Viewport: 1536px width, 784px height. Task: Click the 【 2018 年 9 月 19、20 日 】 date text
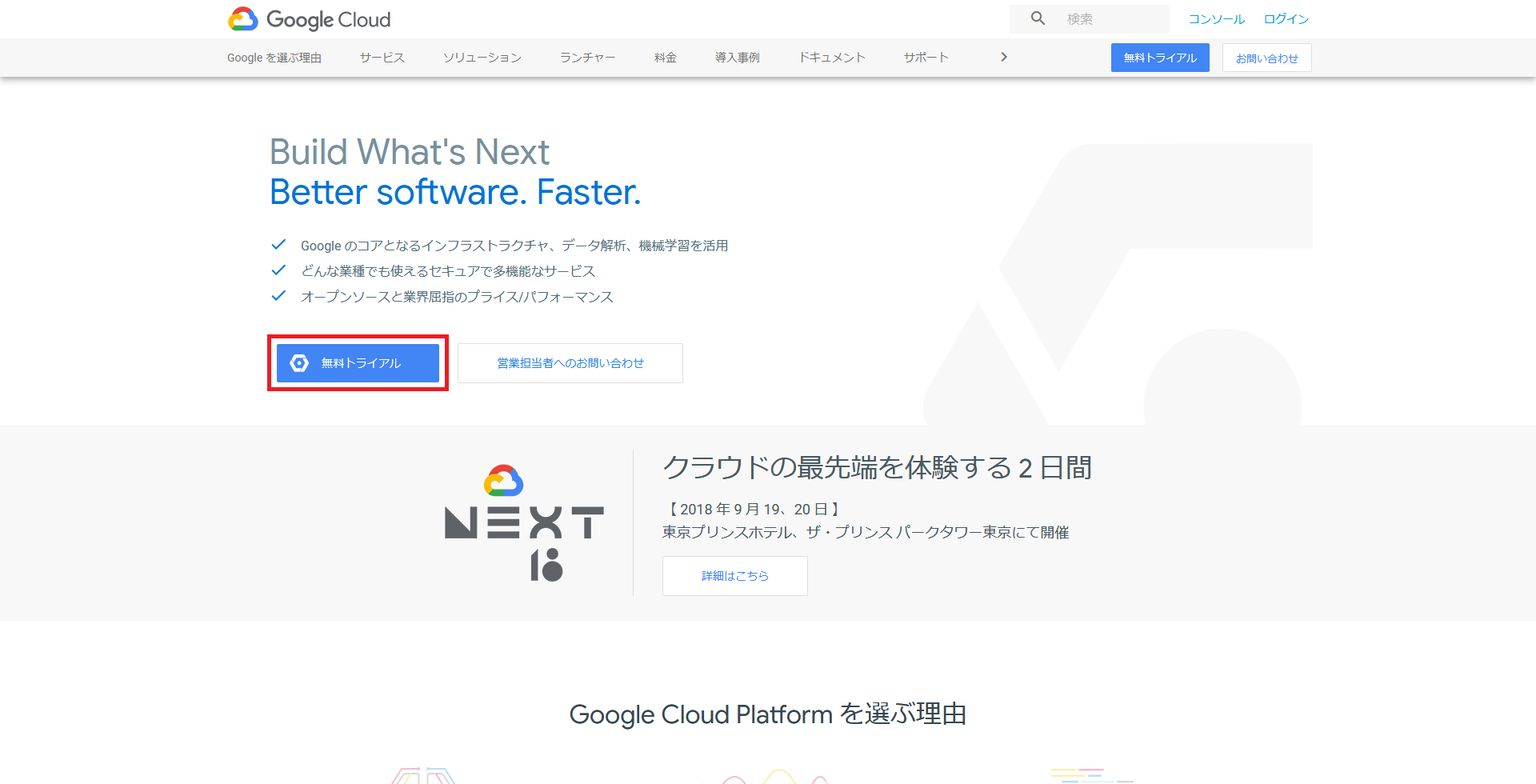click(753, 509)
